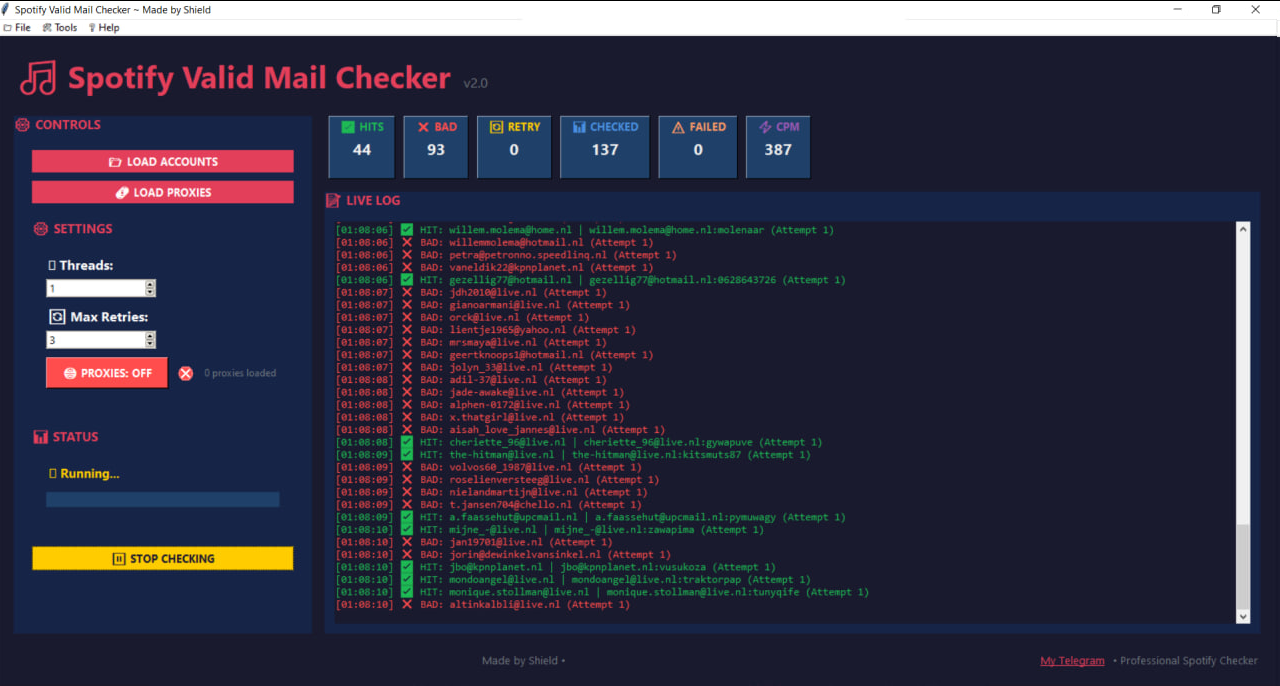Image resolution: width=1280 pixels, height=686 pixels.
Task: Click the STOP CHECKING button
Action: click(x=163, y=558)
